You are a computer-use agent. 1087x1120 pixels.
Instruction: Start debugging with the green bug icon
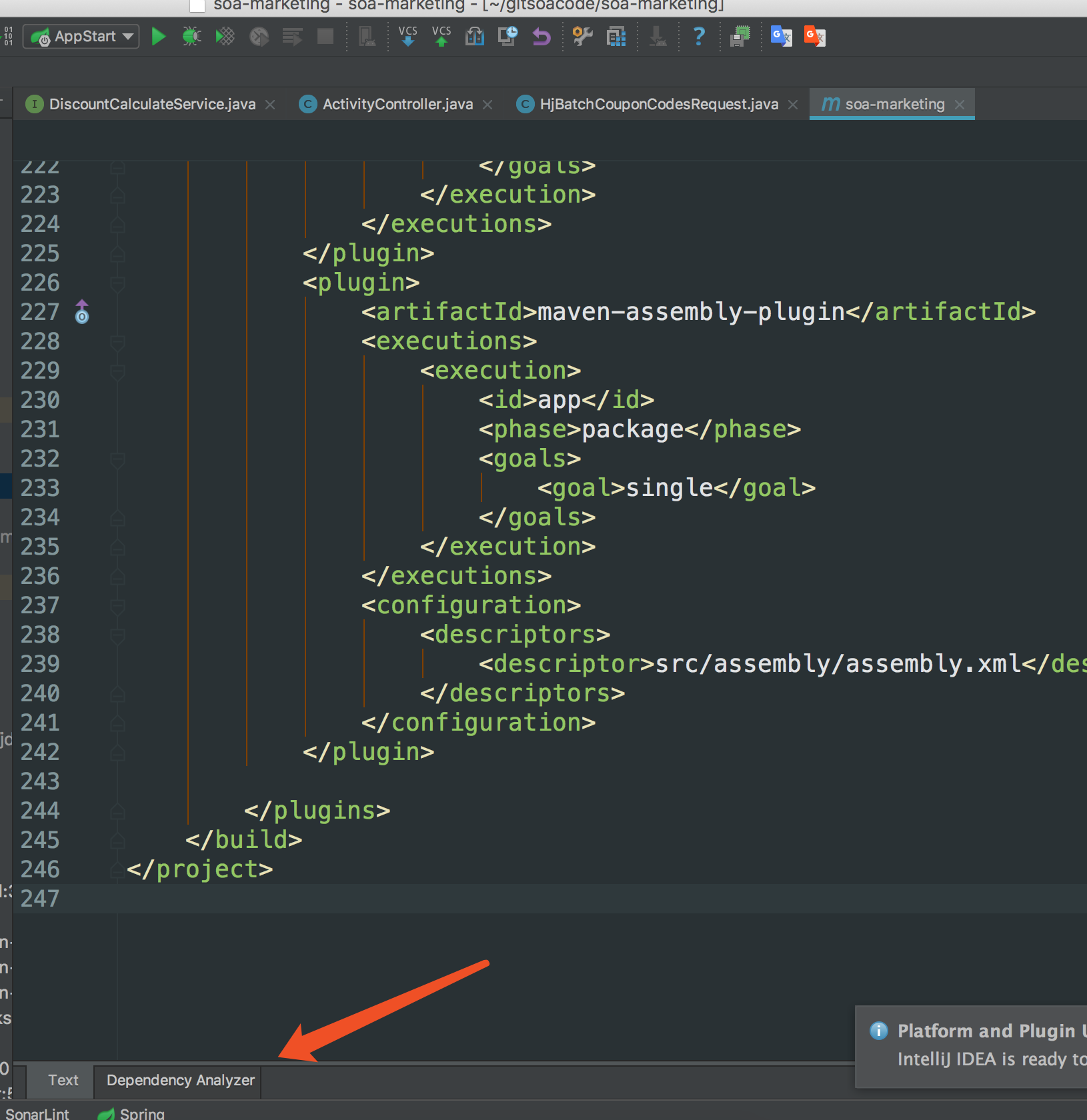pos(191,36)
